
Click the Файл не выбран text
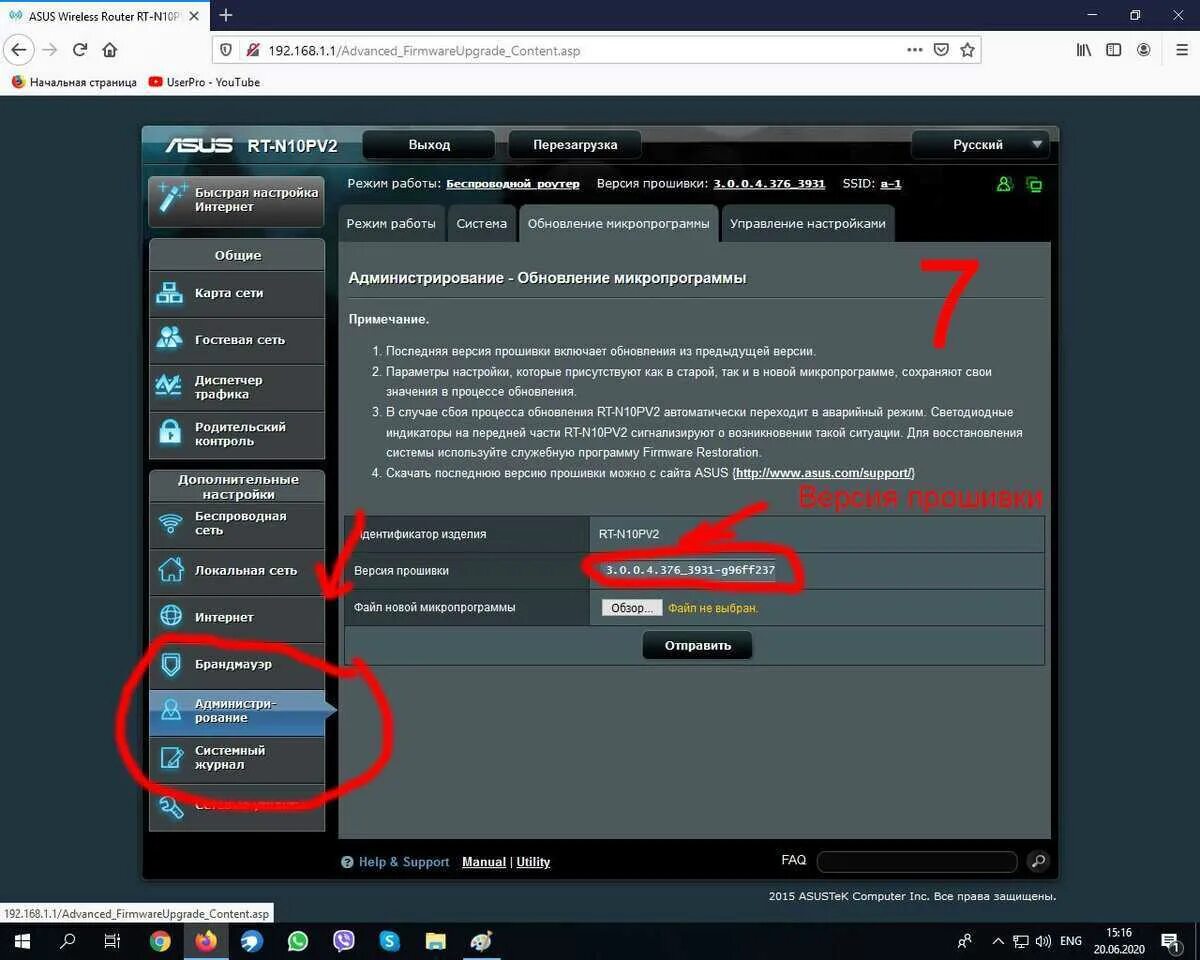tap(714, 608)
